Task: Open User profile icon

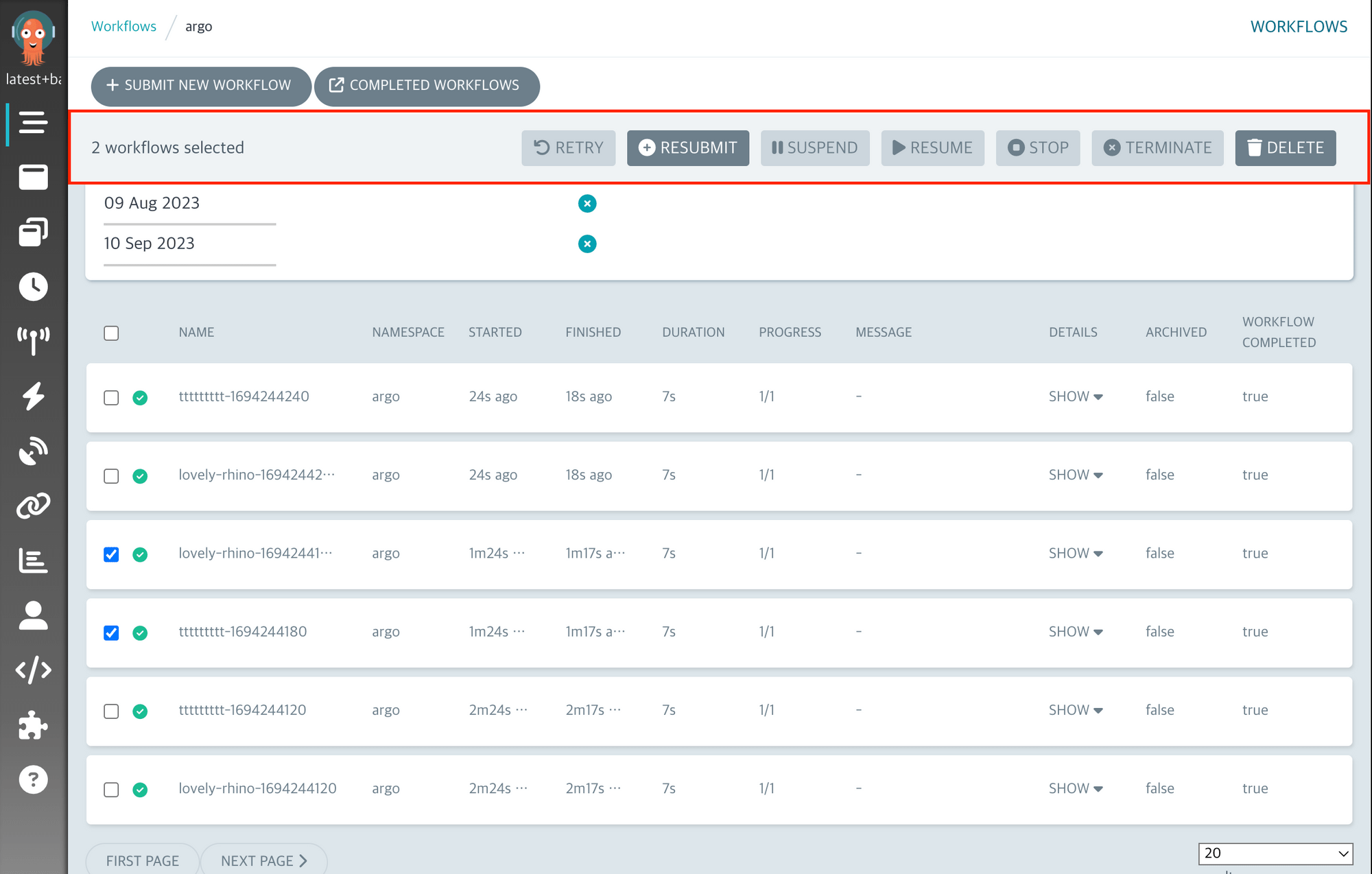Action: [x=33, y=615]
